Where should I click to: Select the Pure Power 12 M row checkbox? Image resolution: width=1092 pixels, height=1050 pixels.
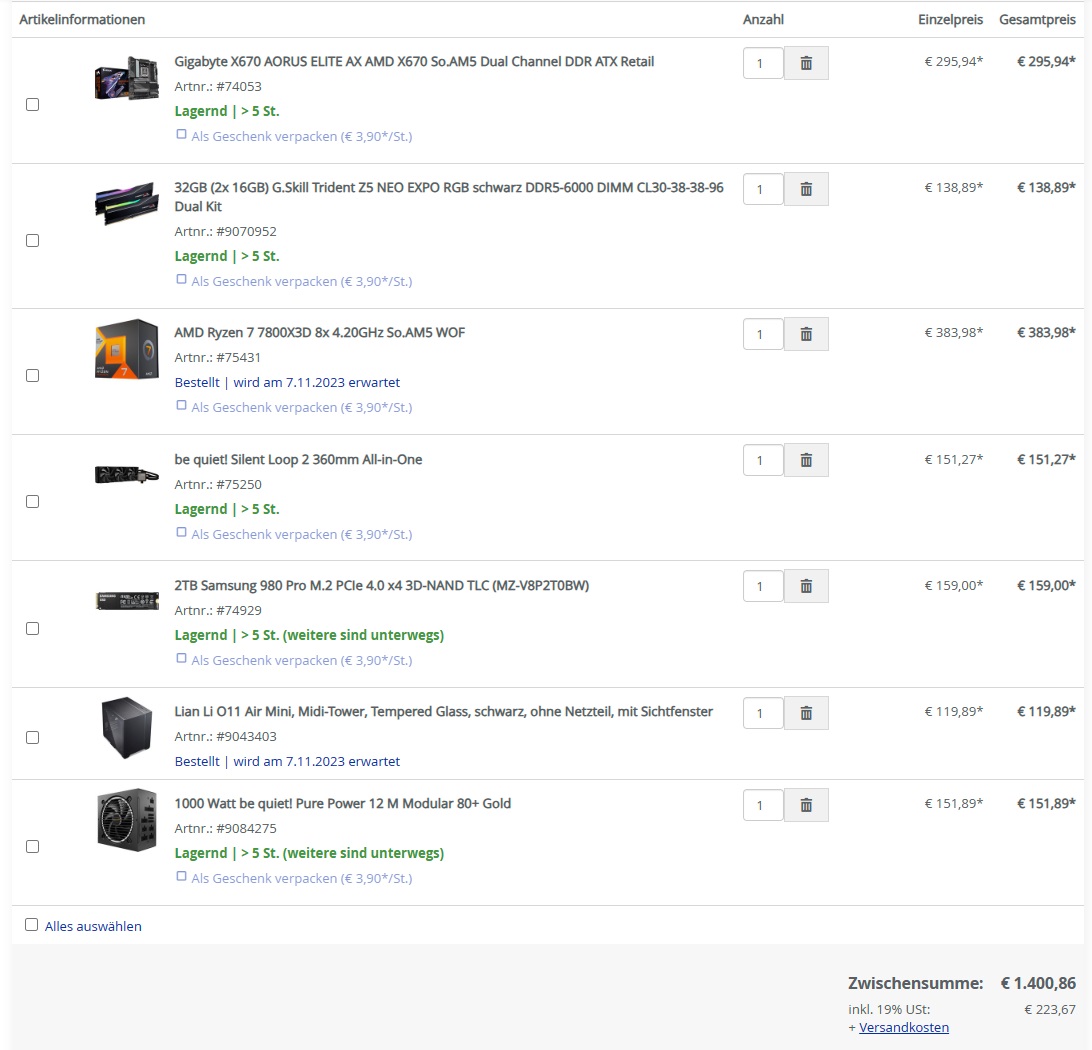pyautogui.click(x=32, y=846)
